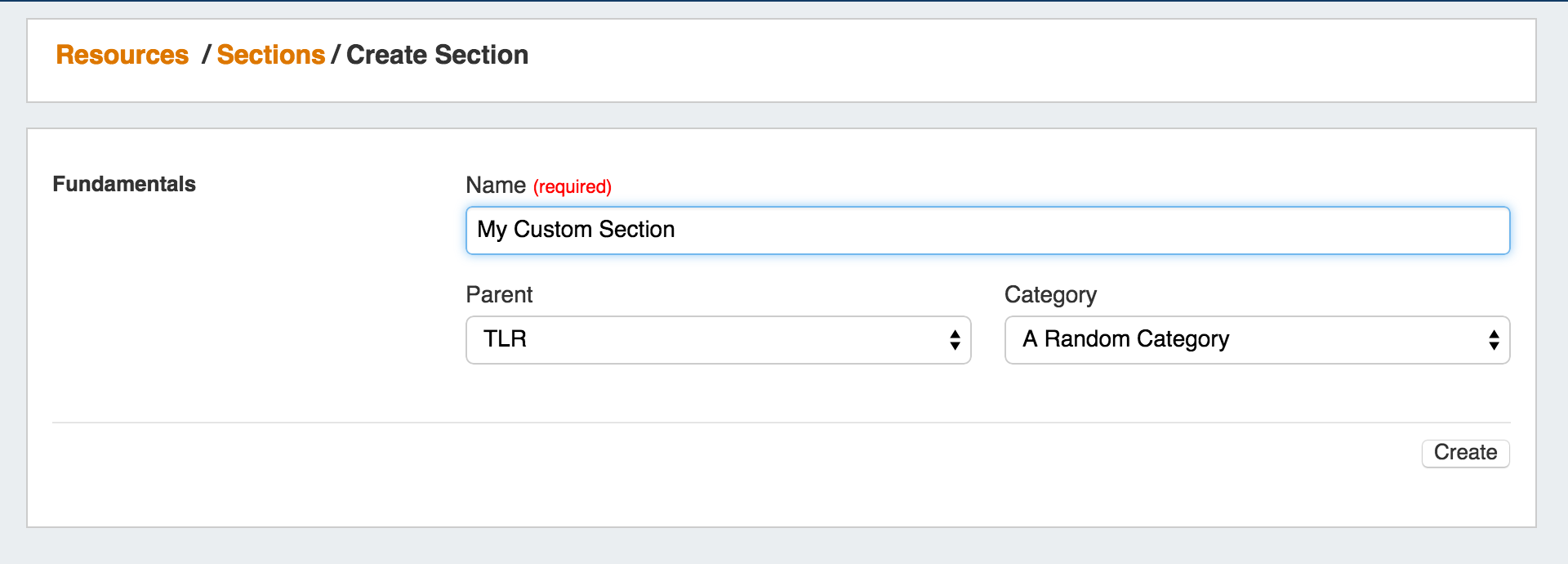Click the slash separator after Sections
1568x564 pixels.
pos(335,55)
